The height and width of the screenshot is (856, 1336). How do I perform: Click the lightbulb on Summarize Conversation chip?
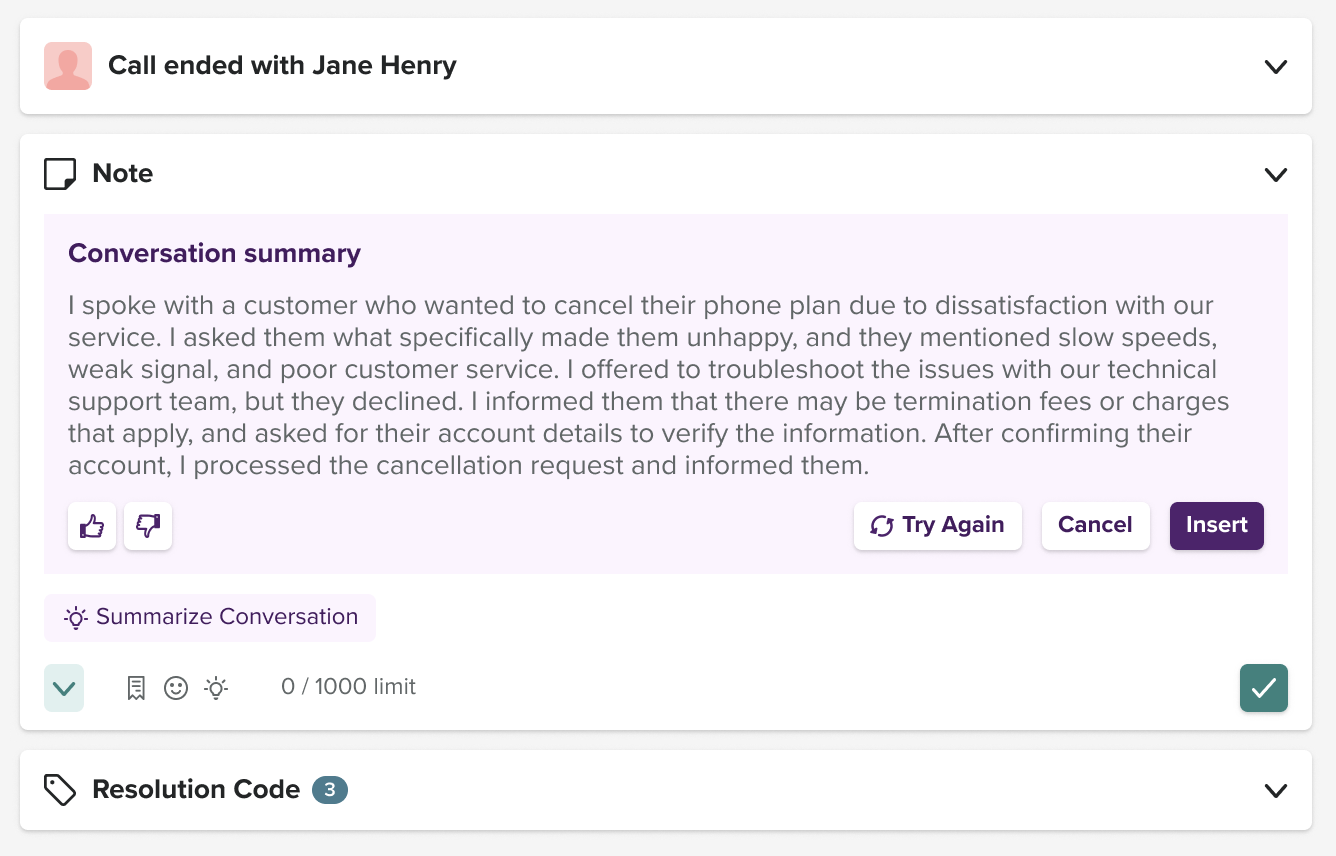(75, 618)
